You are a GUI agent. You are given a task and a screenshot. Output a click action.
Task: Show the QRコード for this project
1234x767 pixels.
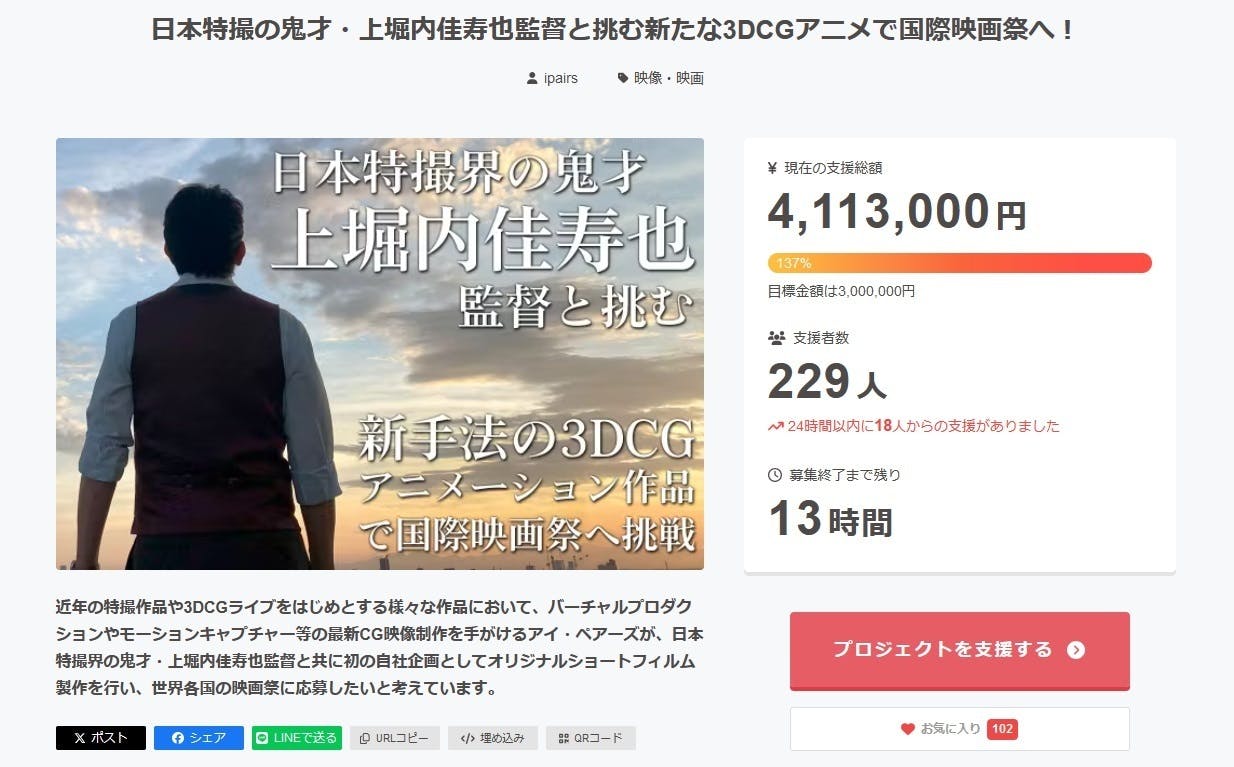point(590,738)
